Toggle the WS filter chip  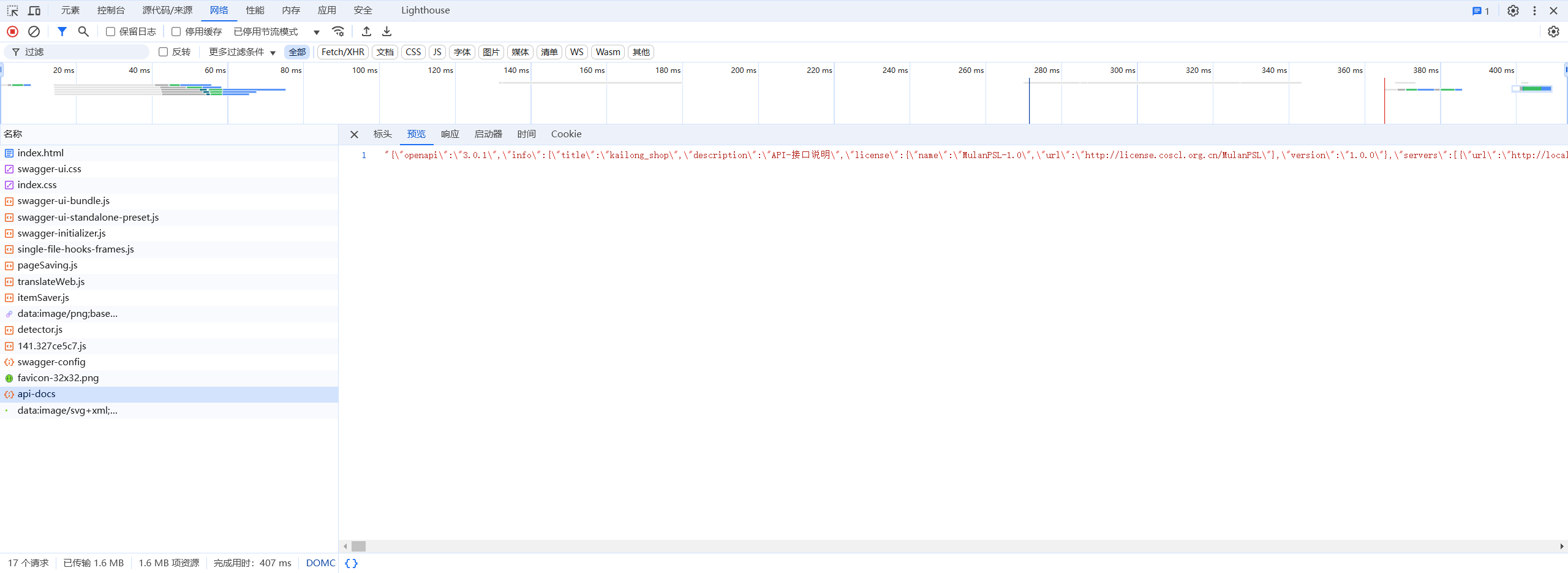click(x=577, y=52)
